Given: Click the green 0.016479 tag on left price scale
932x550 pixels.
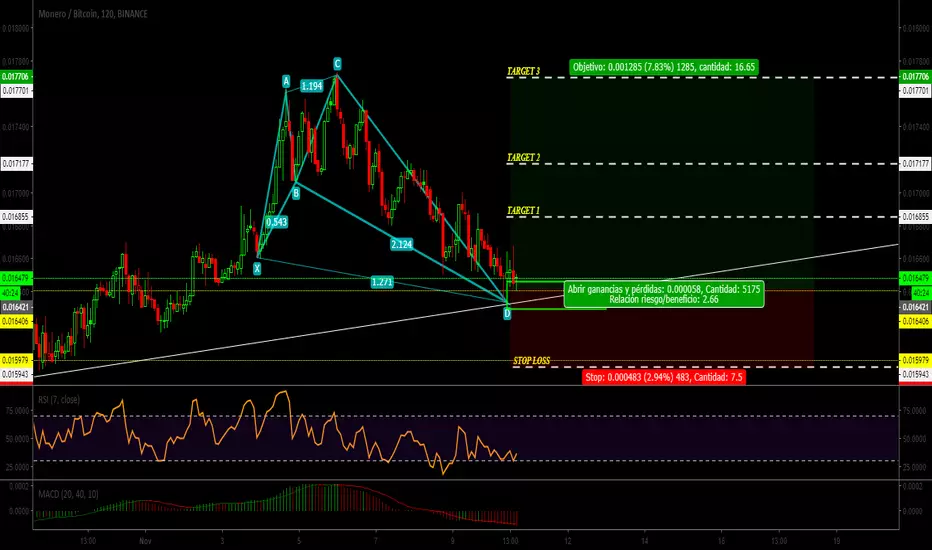Looking at the screenshot, I should 16,278.
